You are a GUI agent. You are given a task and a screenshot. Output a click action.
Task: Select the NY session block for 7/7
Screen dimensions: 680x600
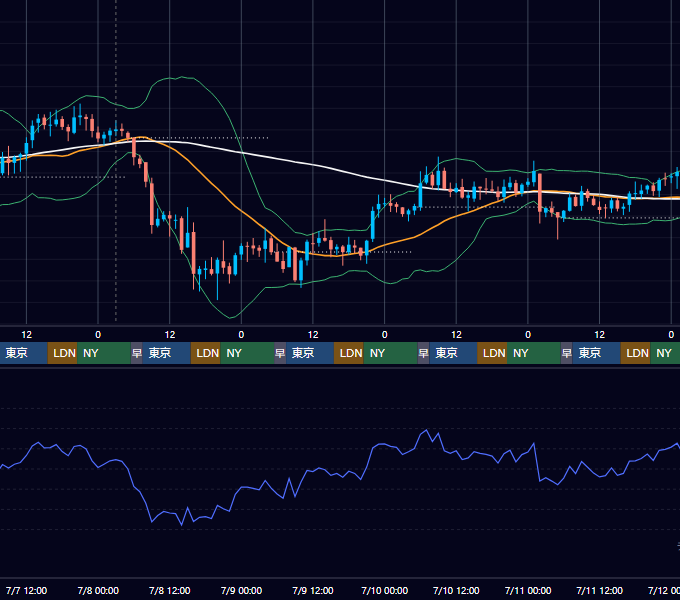click(x=104, y=353)
